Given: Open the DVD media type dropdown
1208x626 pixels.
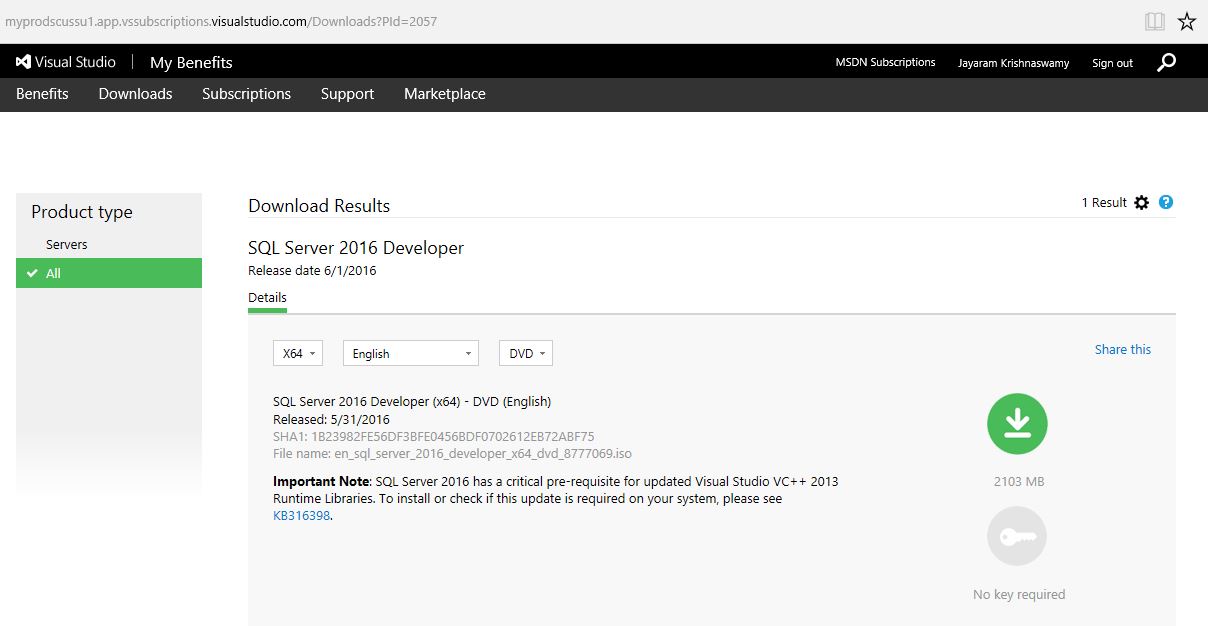Looking at the screenshot, I should tap(526, 353).
